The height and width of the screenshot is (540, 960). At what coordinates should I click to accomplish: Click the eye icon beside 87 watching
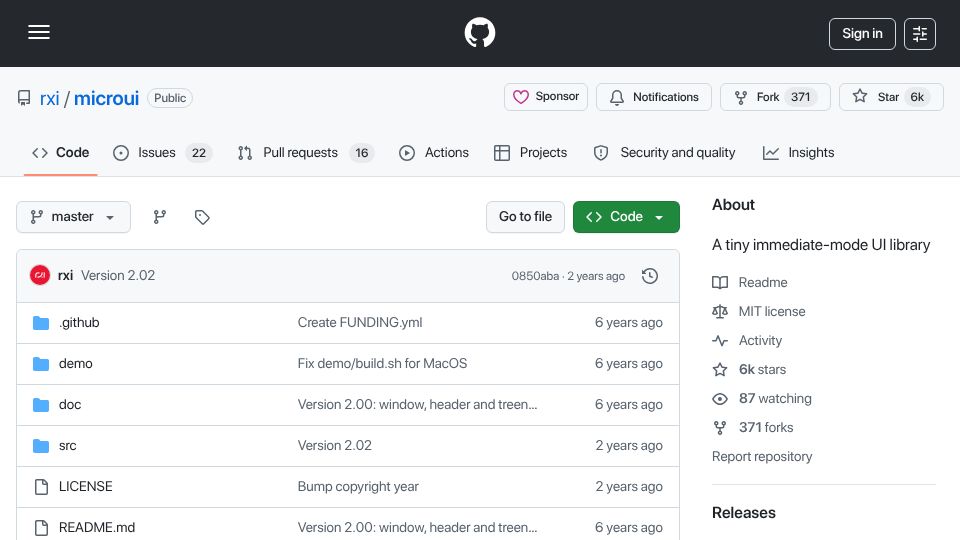pos(720,399)
